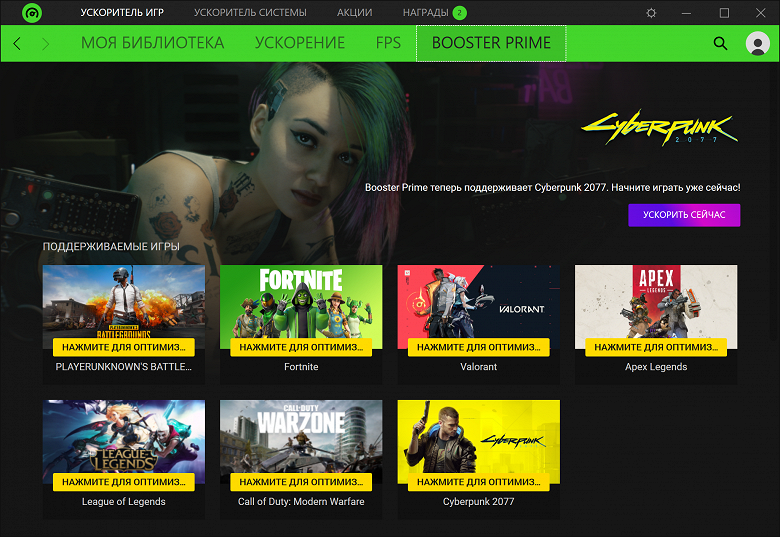Click the Fortnite title text
The height and width of the screenshot is (537, 780).
coord(301,367)
